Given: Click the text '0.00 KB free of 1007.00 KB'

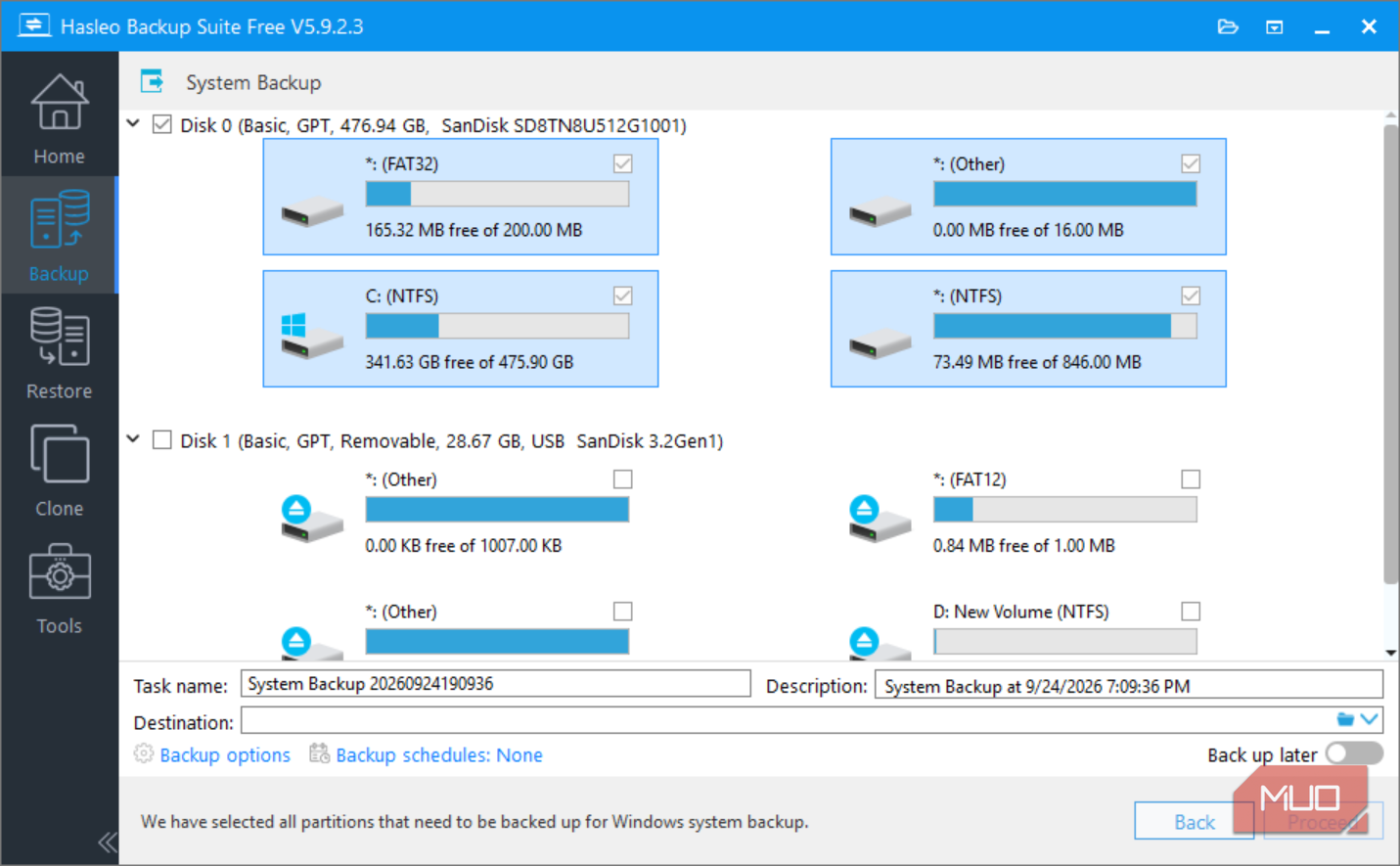Looking at the screenshot, I should pos(464,545).
